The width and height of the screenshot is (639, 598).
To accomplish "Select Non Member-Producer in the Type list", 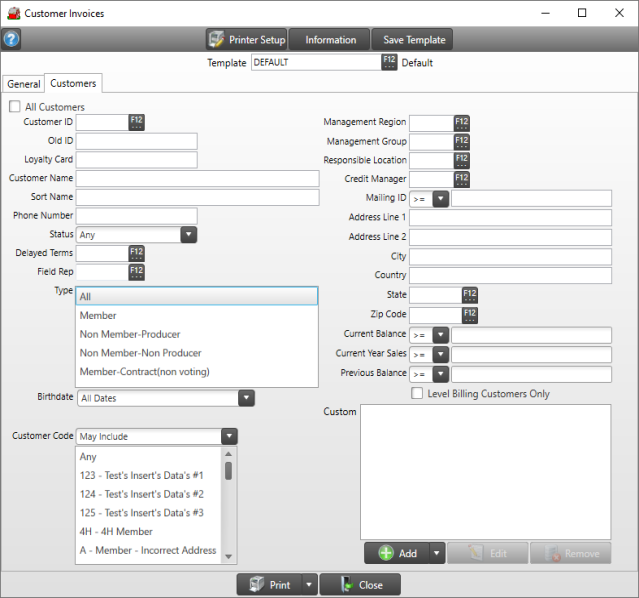I will coord(129,334).
